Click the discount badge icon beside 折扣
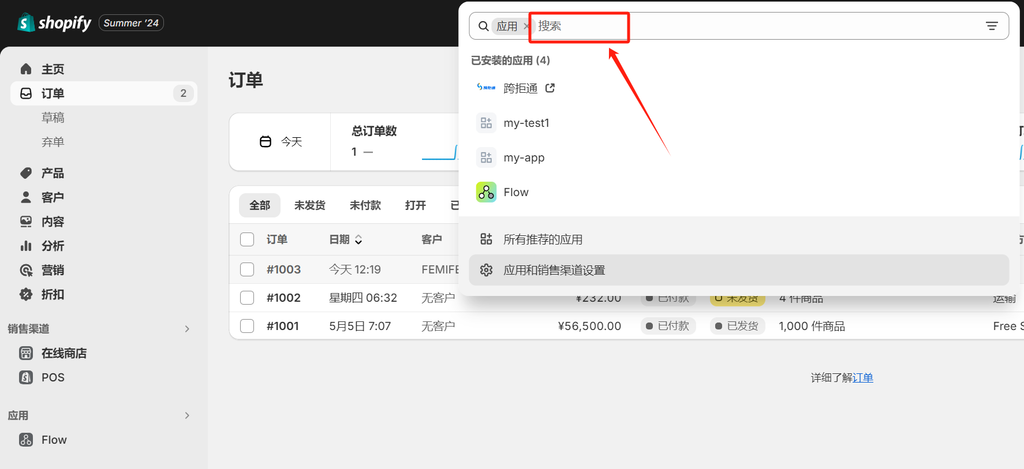 point(26,294)
